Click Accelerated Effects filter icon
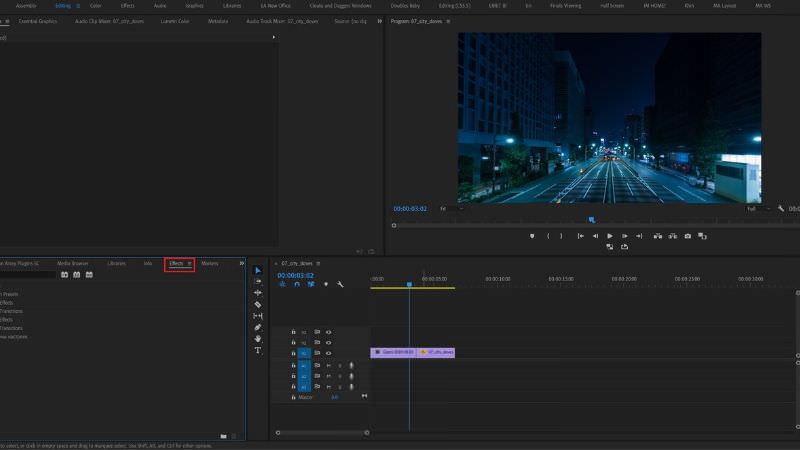Image resolution: width=800 pixels, height=450 pixels. 64,275
